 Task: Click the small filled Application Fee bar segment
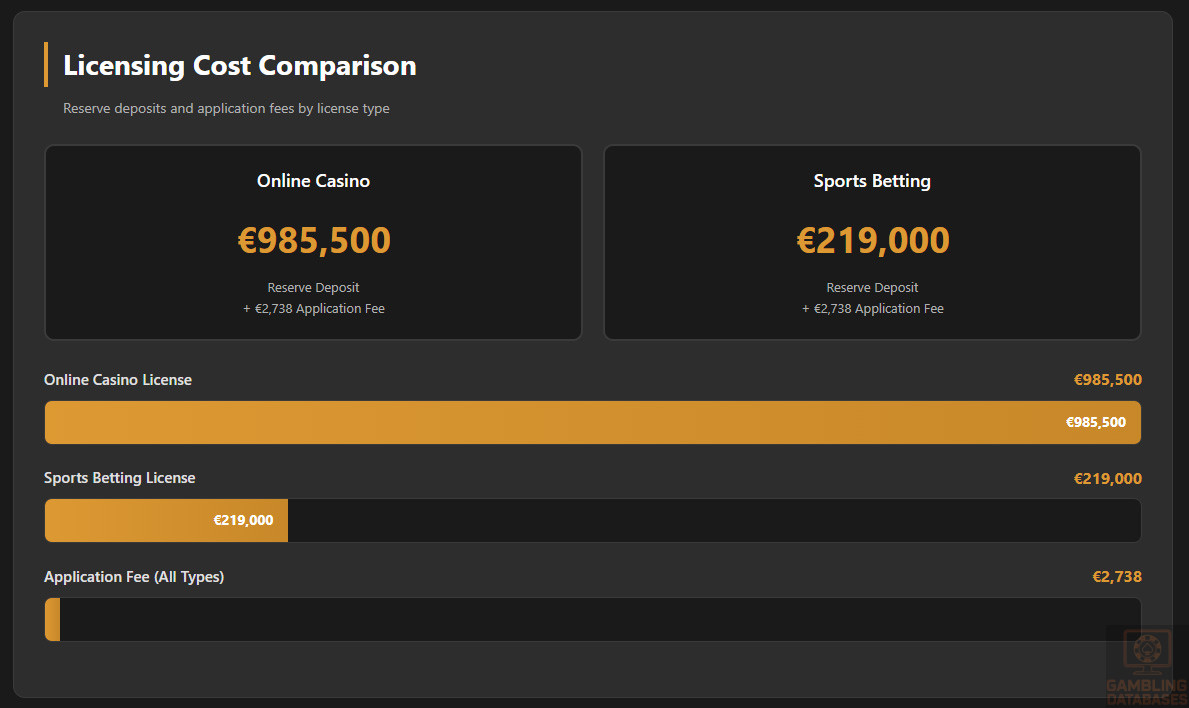pos(53,619)
